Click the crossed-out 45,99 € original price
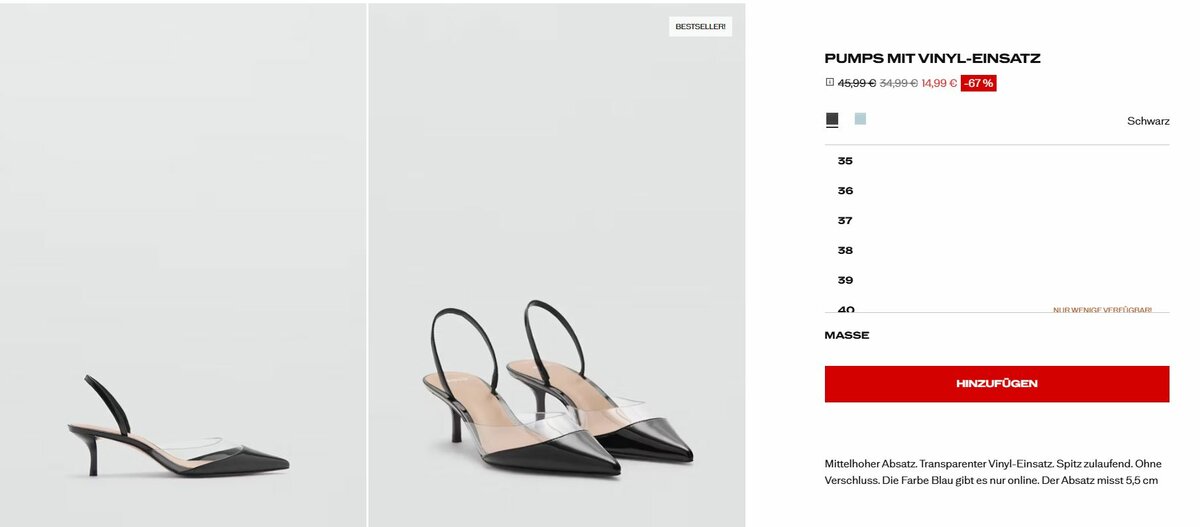This screenshot has width=1200, height=527. (857, 83)
